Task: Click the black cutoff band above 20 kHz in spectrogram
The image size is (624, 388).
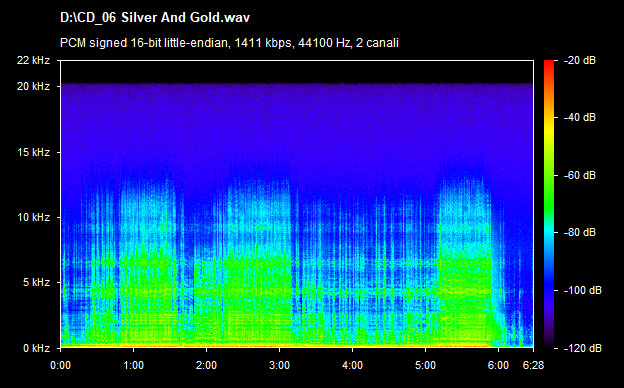Action: coord(297,72)
